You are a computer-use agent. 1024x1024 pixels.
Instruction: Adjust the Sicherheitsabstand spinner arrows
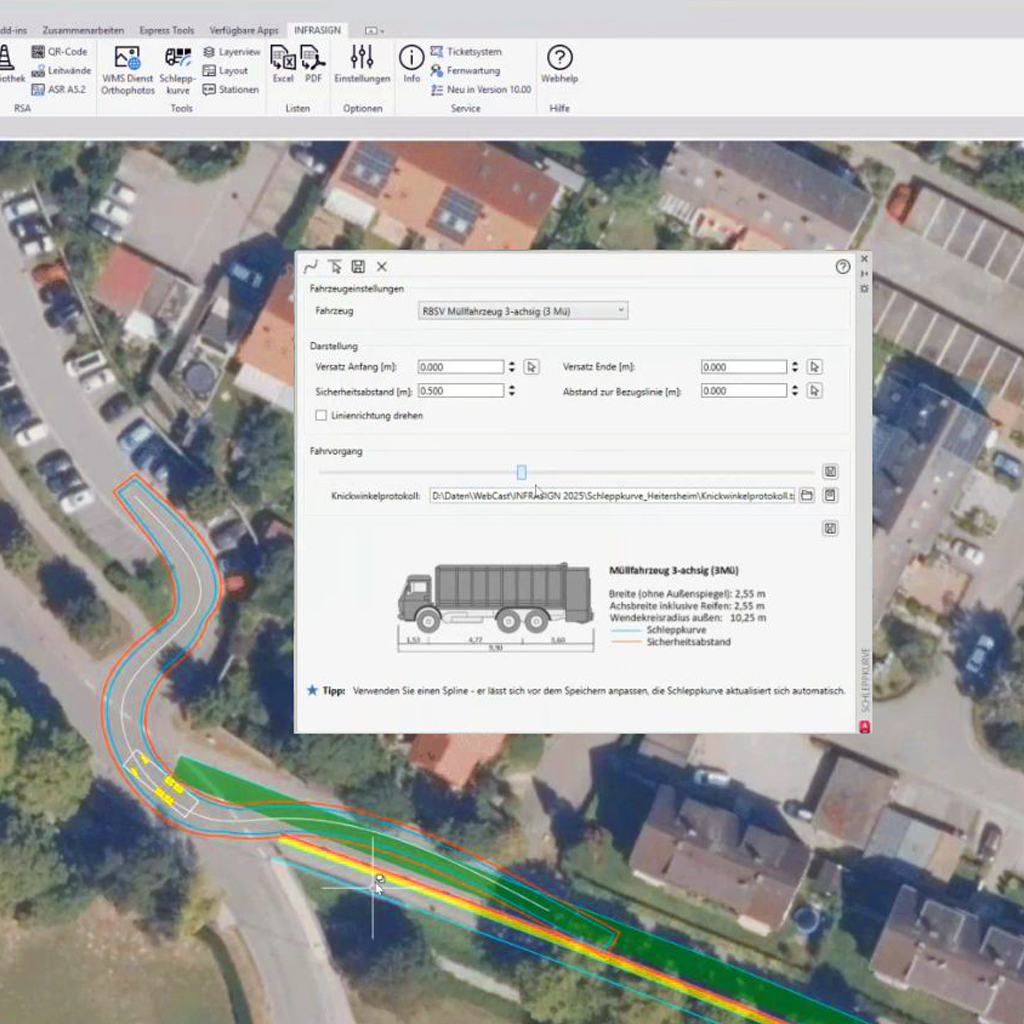tap(512, 391)
